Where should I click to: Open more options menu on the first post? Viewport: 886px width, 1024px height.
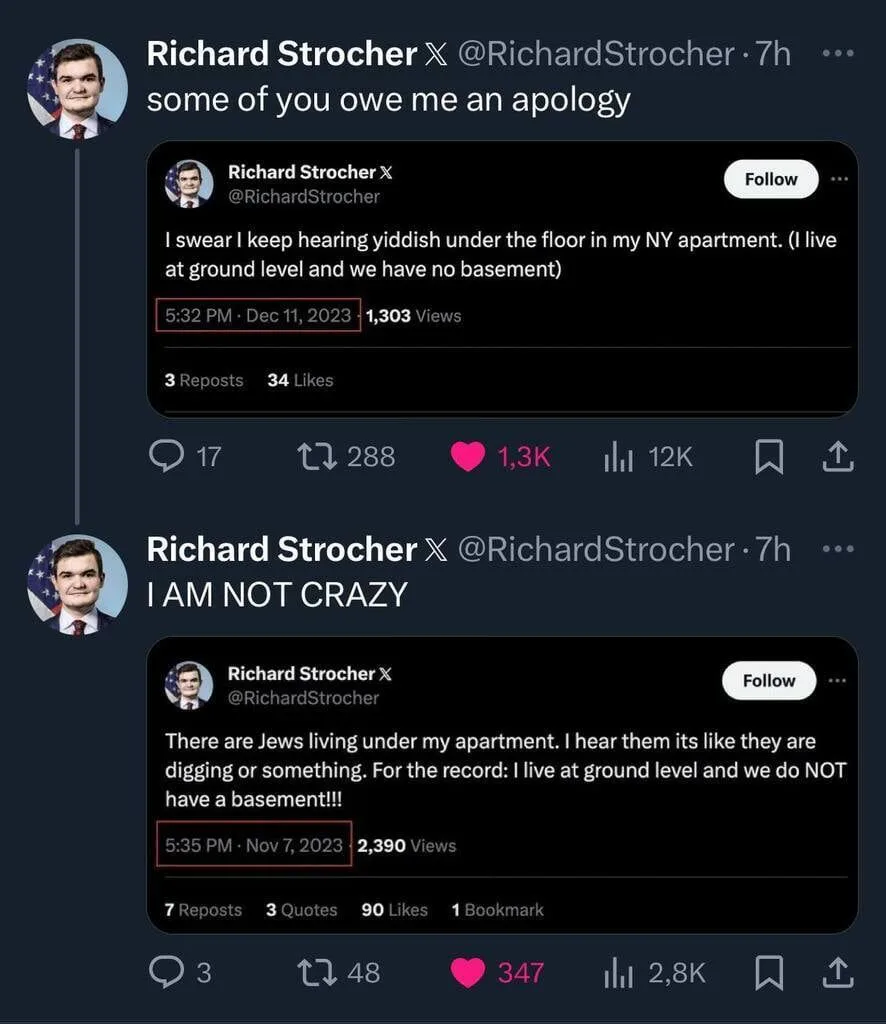click(x=838, y=54)
